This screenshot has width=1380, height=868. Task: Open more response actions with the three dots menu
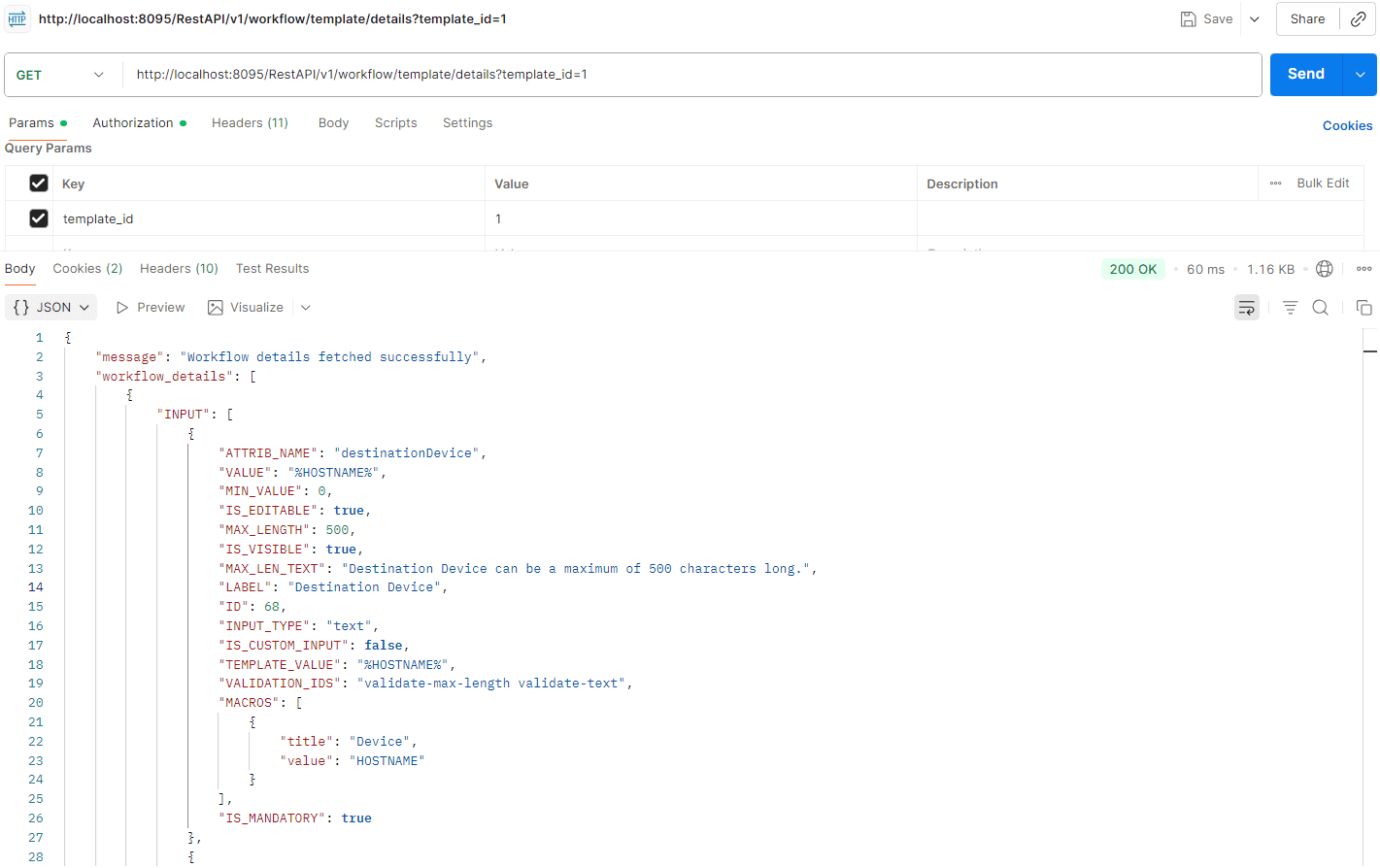click(x=1363, y=269)
